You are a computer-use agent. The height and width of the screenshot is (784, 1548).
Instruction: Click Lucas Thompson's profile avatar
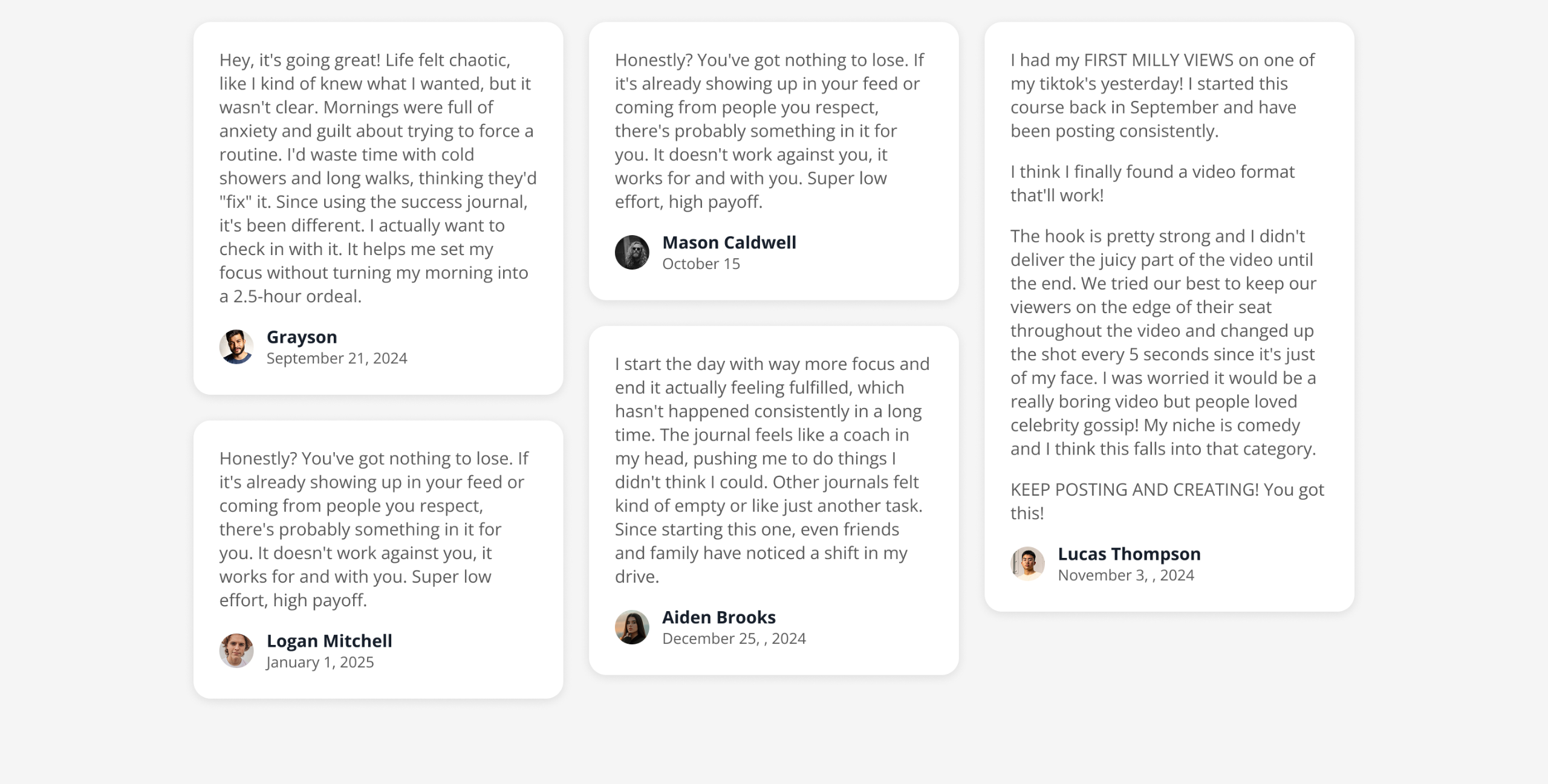[x=1027, y=563]
